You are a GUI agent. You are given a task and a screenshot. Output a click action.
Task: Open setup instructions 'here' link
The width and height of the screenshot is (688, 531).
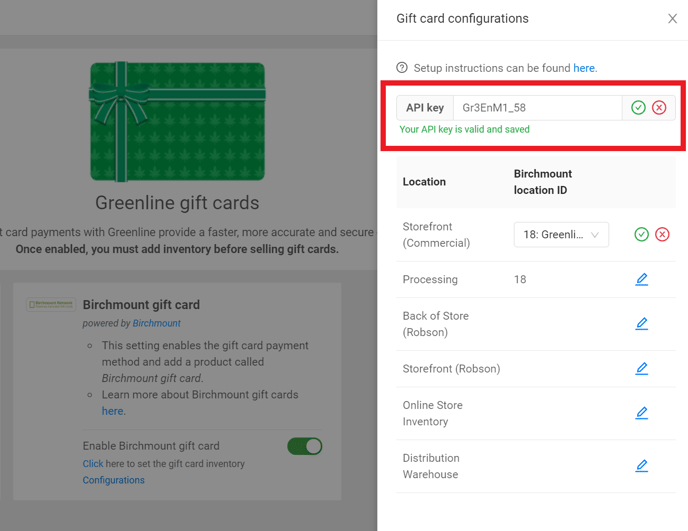pyautogui.click(x=584, y=68)
